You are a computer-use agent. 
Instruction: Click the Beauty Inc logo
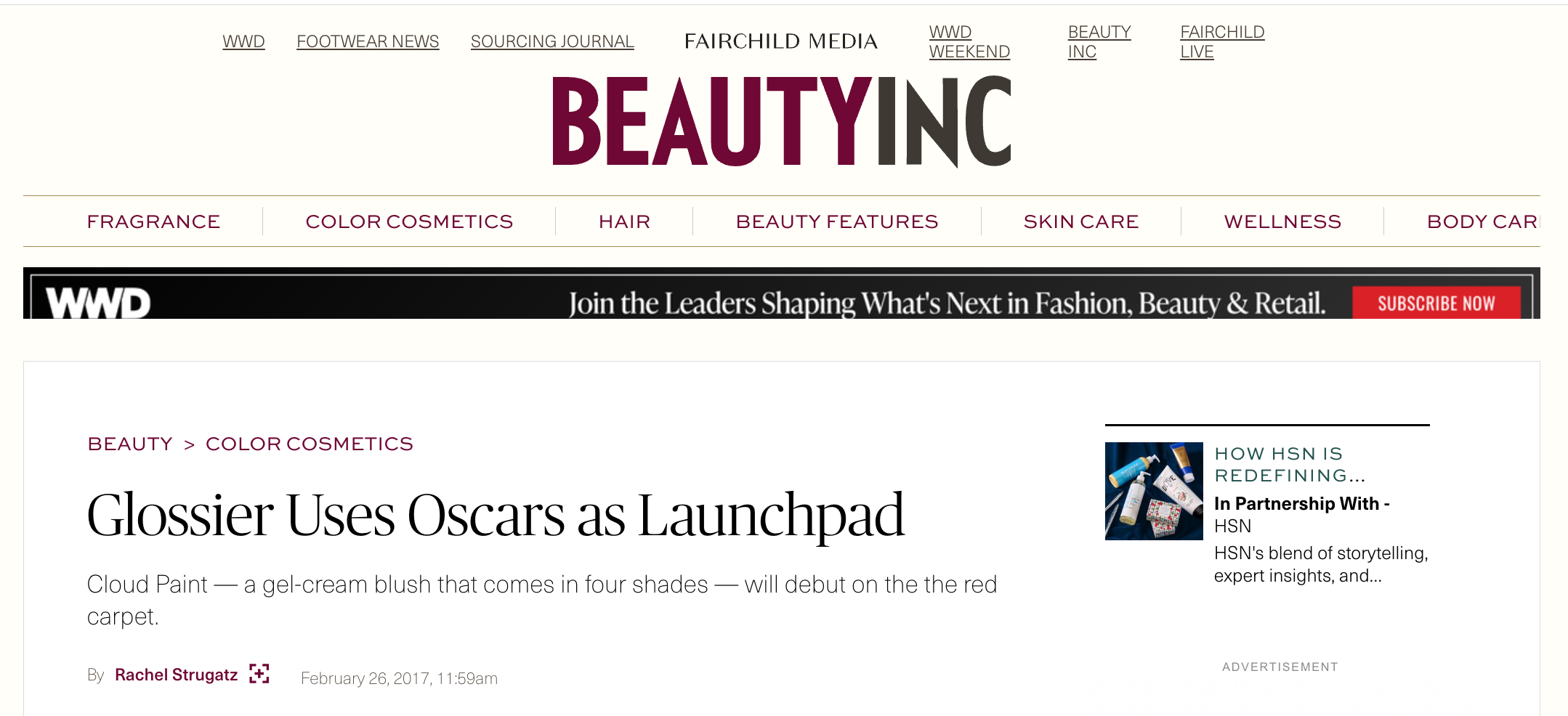pos(782,121)
